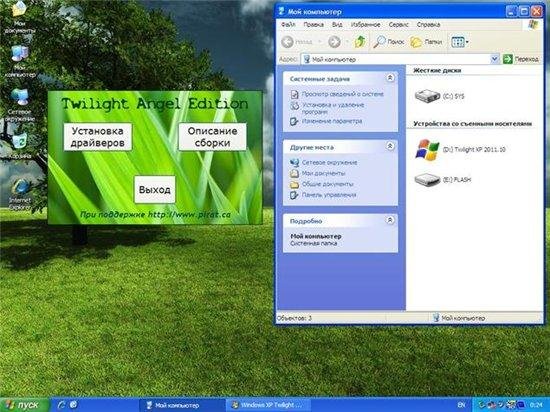Open Мои документы in Другие места
Viewport: 550px width, 412px height.
[x=323, y=173]
